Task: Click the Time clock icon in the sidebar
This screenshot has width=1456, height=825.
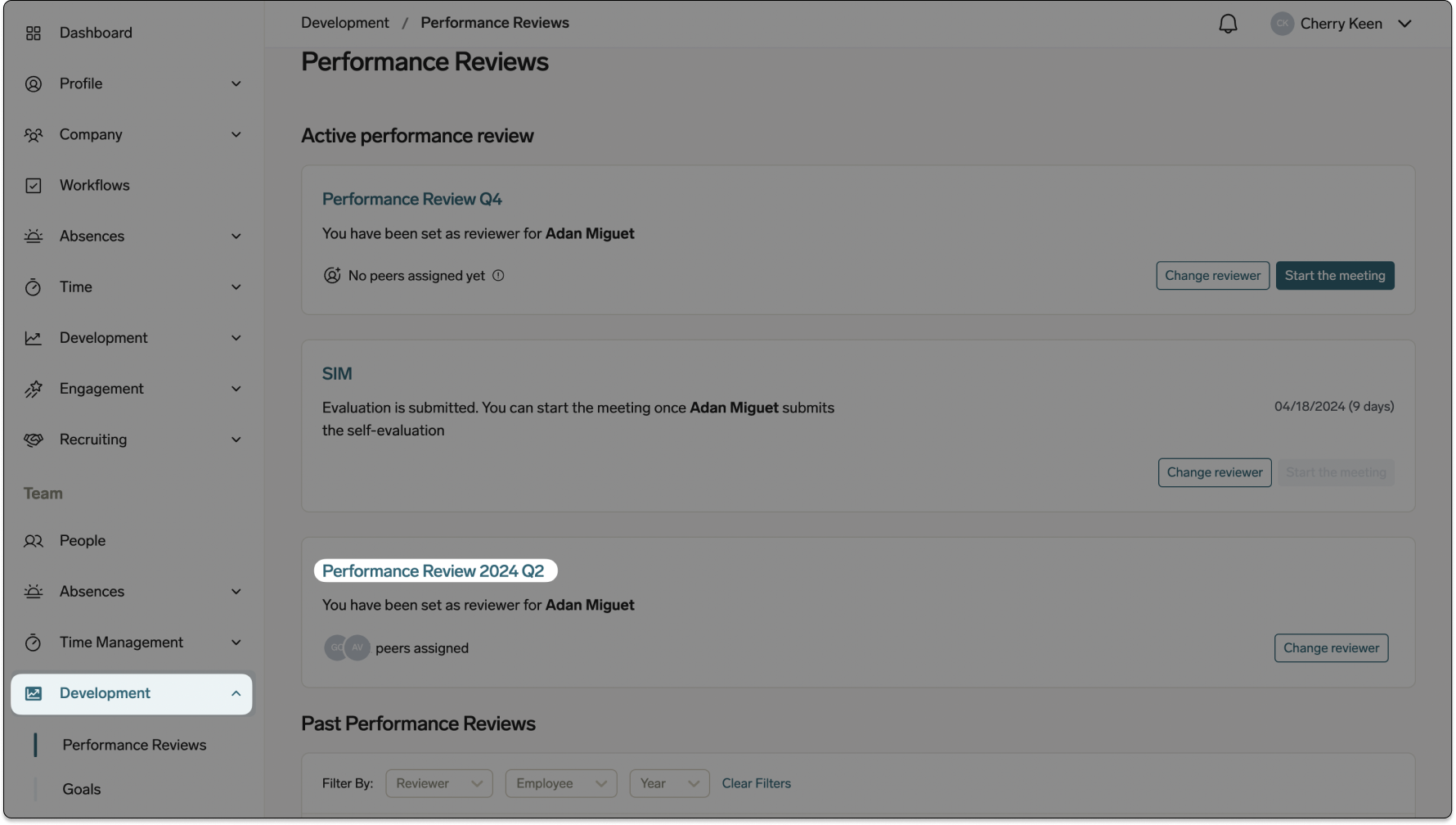Action: click(x=34, y=286)
